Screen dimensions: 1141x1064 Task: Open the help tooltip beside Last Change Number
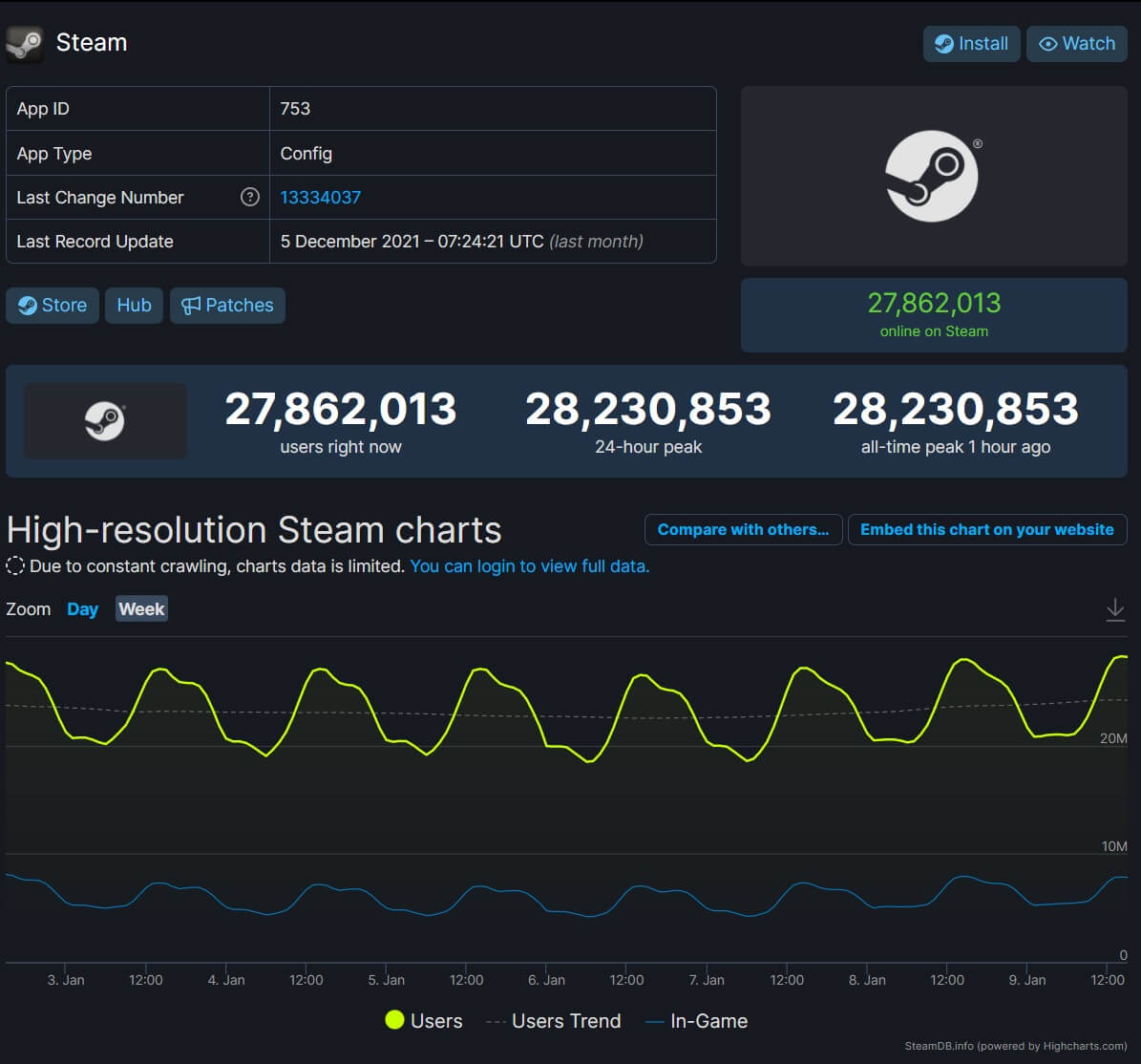click(249, 197)
